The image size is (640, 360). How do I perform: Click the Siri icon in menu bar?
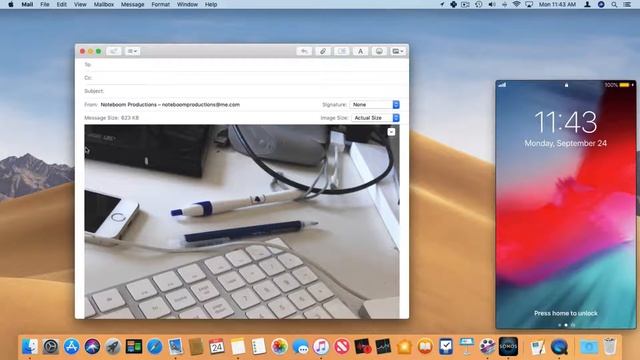pos(601,4)
